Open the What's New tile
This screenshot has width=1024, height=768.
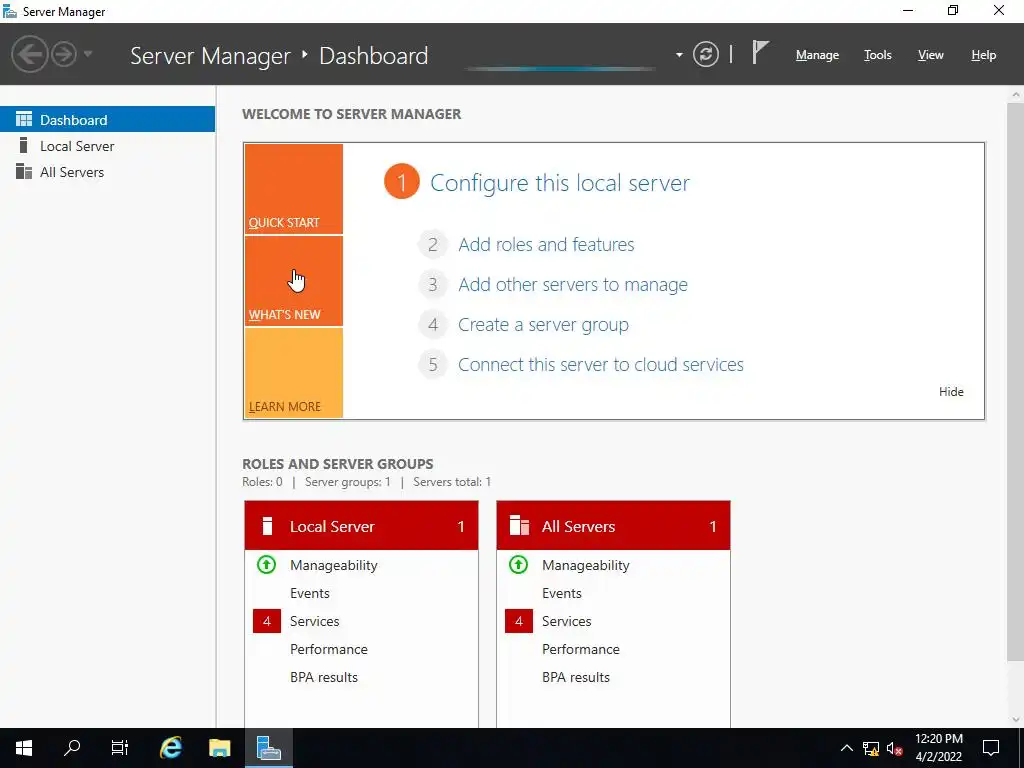[294, 281]
